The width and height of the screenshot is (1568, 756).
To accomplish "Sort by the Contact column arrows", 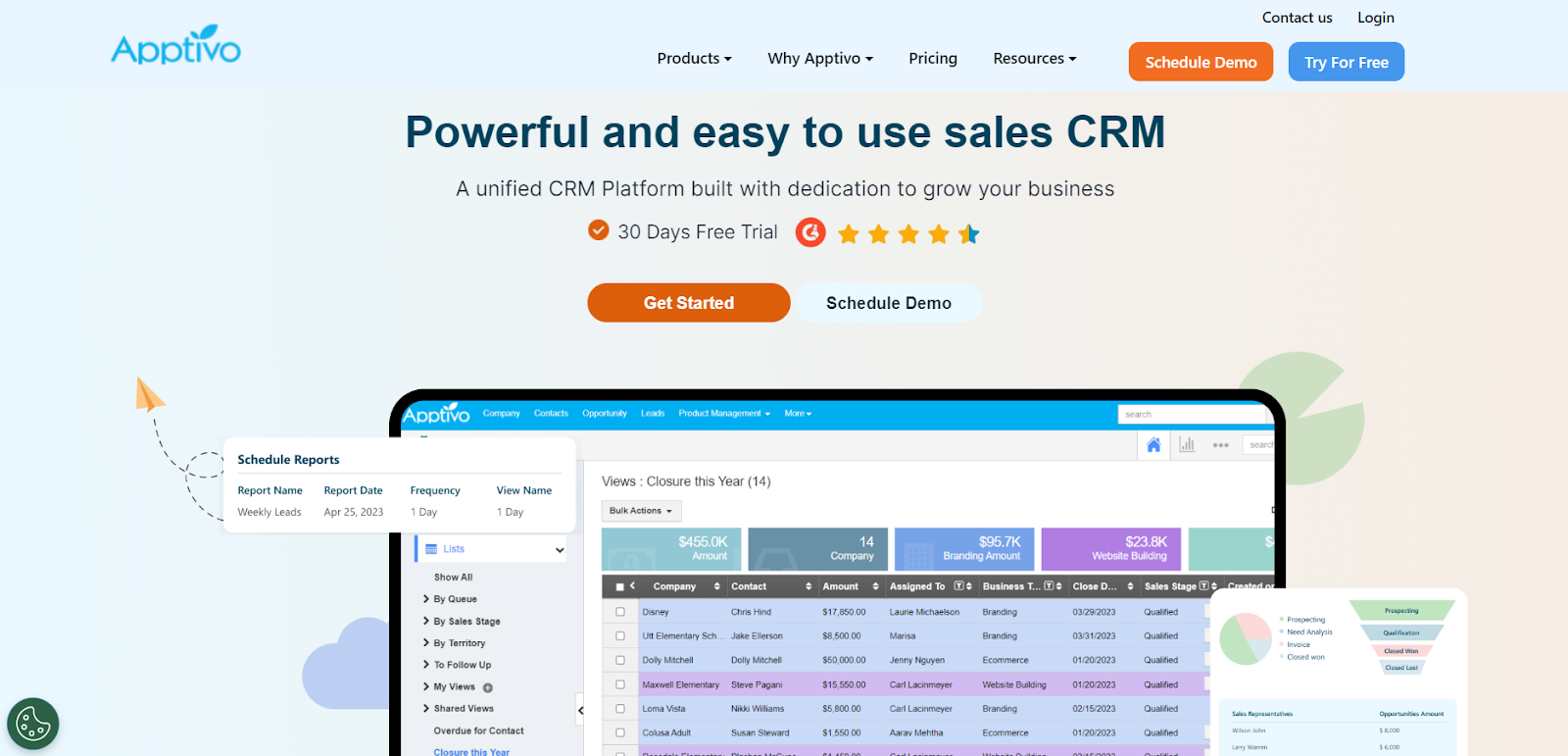I will tap(808, 586).
